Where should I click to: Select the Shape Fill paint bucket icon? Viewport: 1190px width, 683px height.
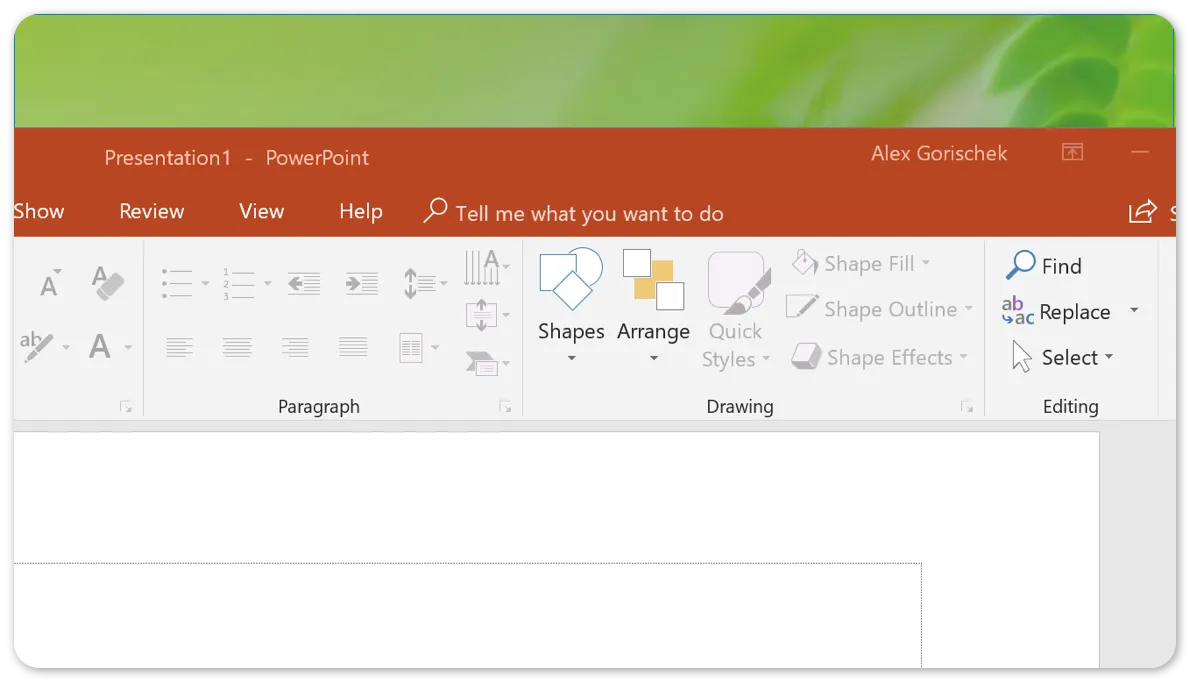804,262
